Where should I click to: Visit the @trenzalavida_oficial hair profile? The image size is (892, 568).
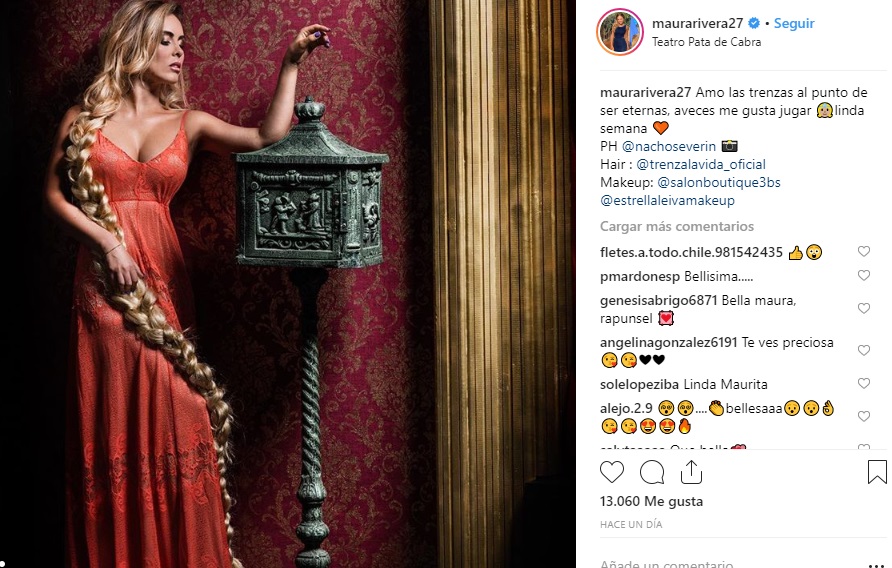tap(700, 164)
